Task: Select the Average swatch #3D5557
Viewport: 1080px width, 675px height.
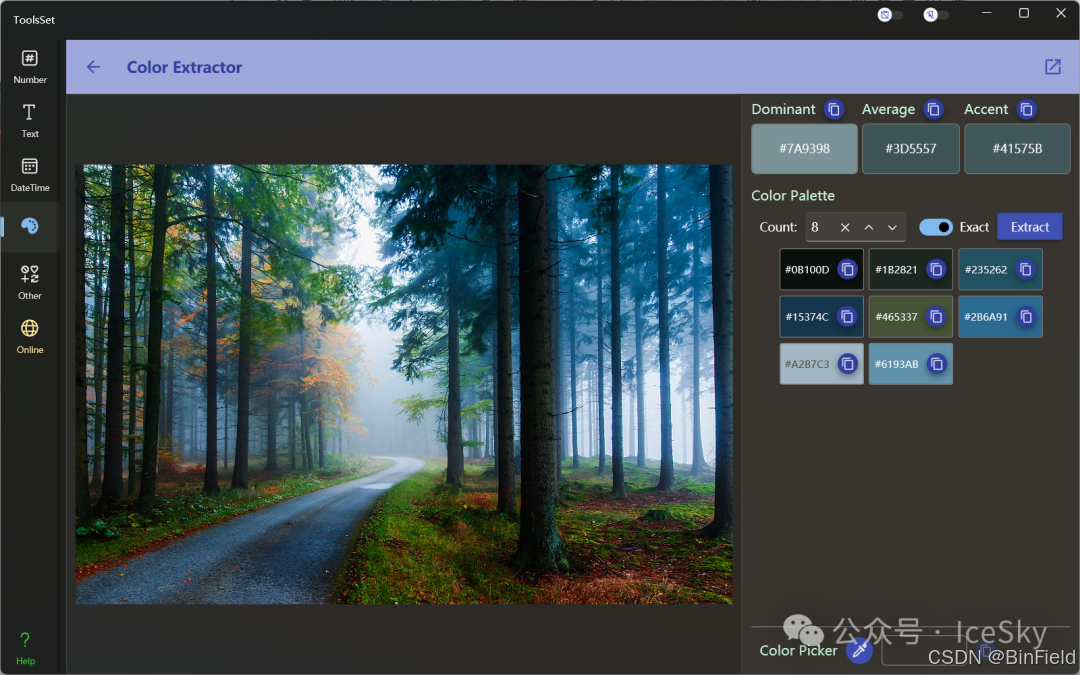Action: 911,149
